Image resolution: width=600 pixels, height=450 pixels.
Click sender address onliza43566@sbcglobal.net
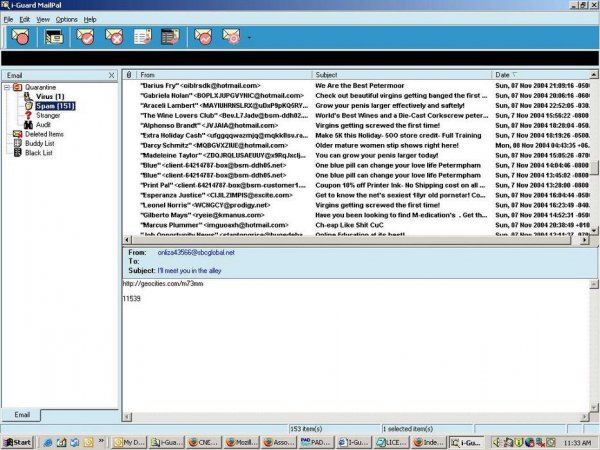click(x=196, y=253)
